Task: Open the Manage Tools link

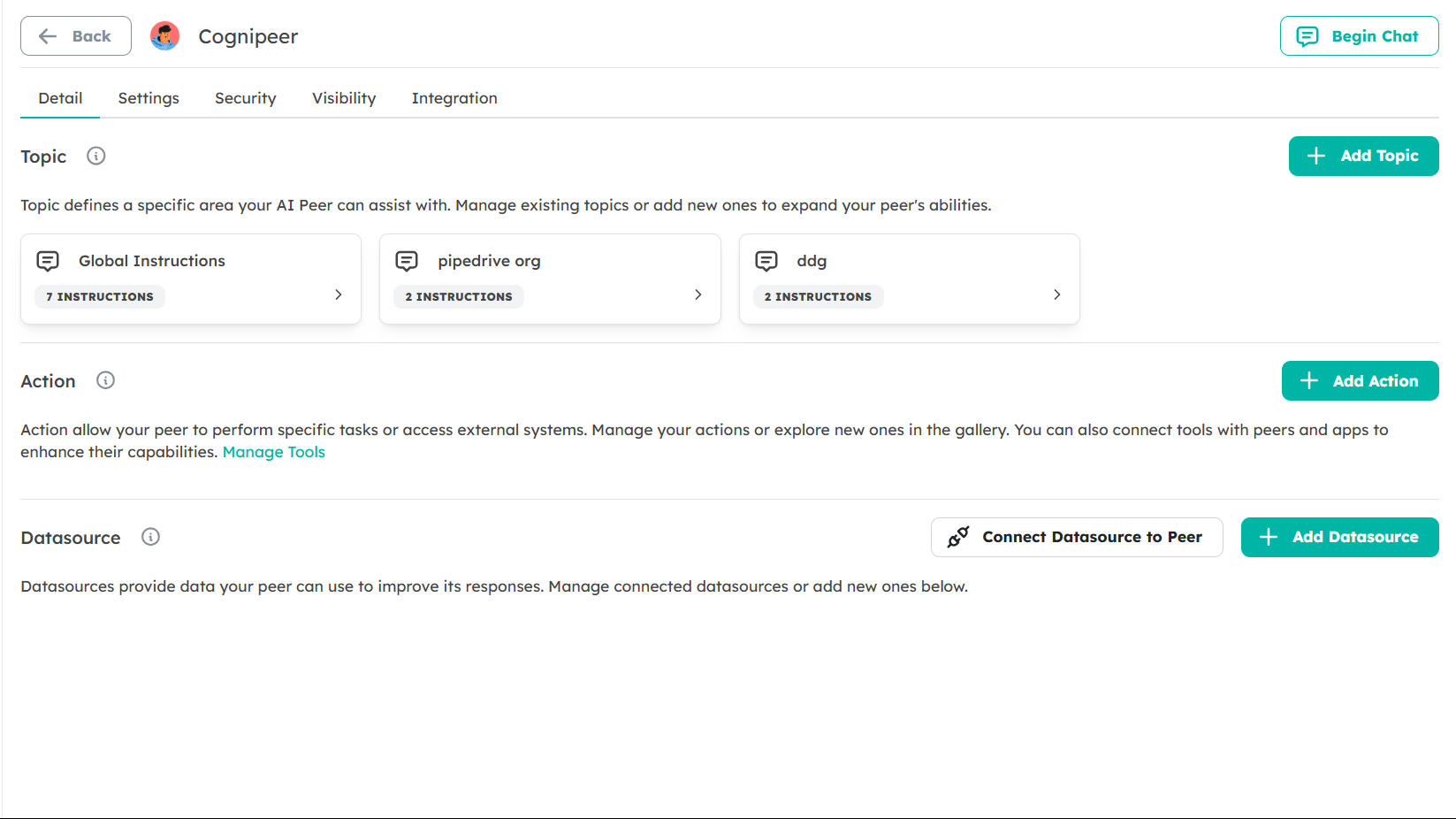Action: [273, 451]
